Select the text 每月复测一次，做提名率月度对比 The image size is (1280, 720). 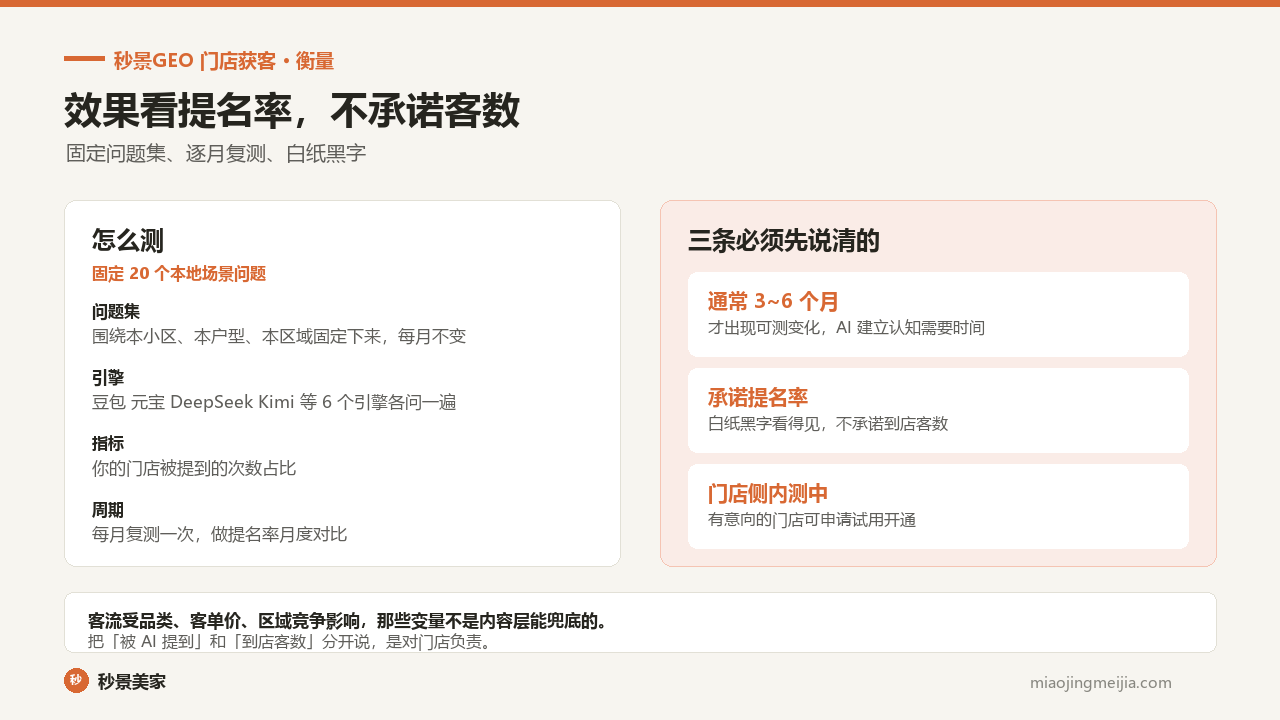tap(220, 534)
